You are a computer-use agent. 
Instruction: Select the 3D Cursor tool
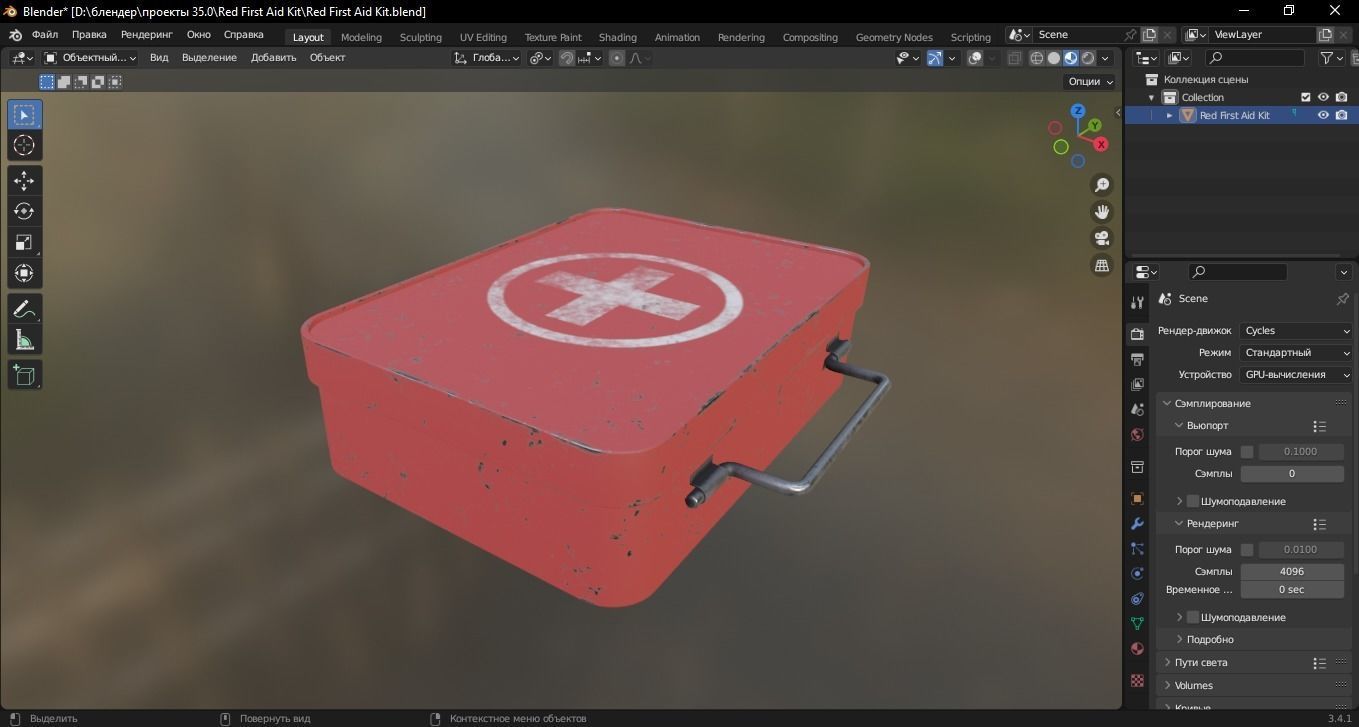pyautogui.click(x=25, y=145)
